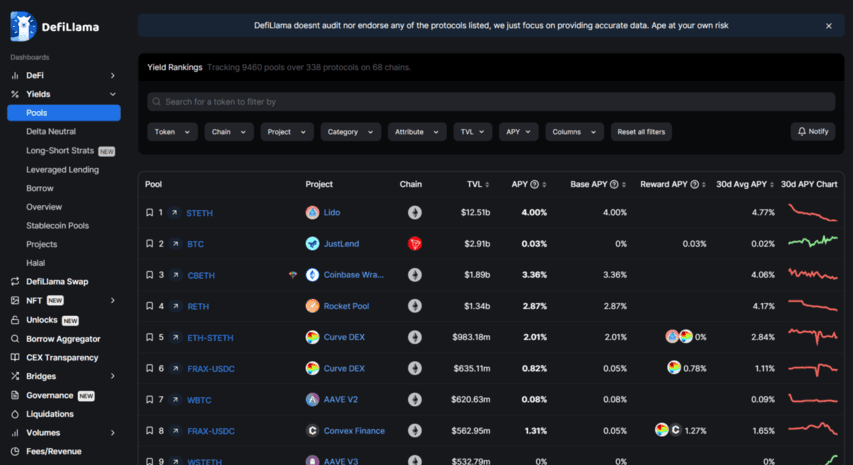Open external link arrow for WBTC
Viewport: 853px width, 465px height.
[x=175, y=400]
